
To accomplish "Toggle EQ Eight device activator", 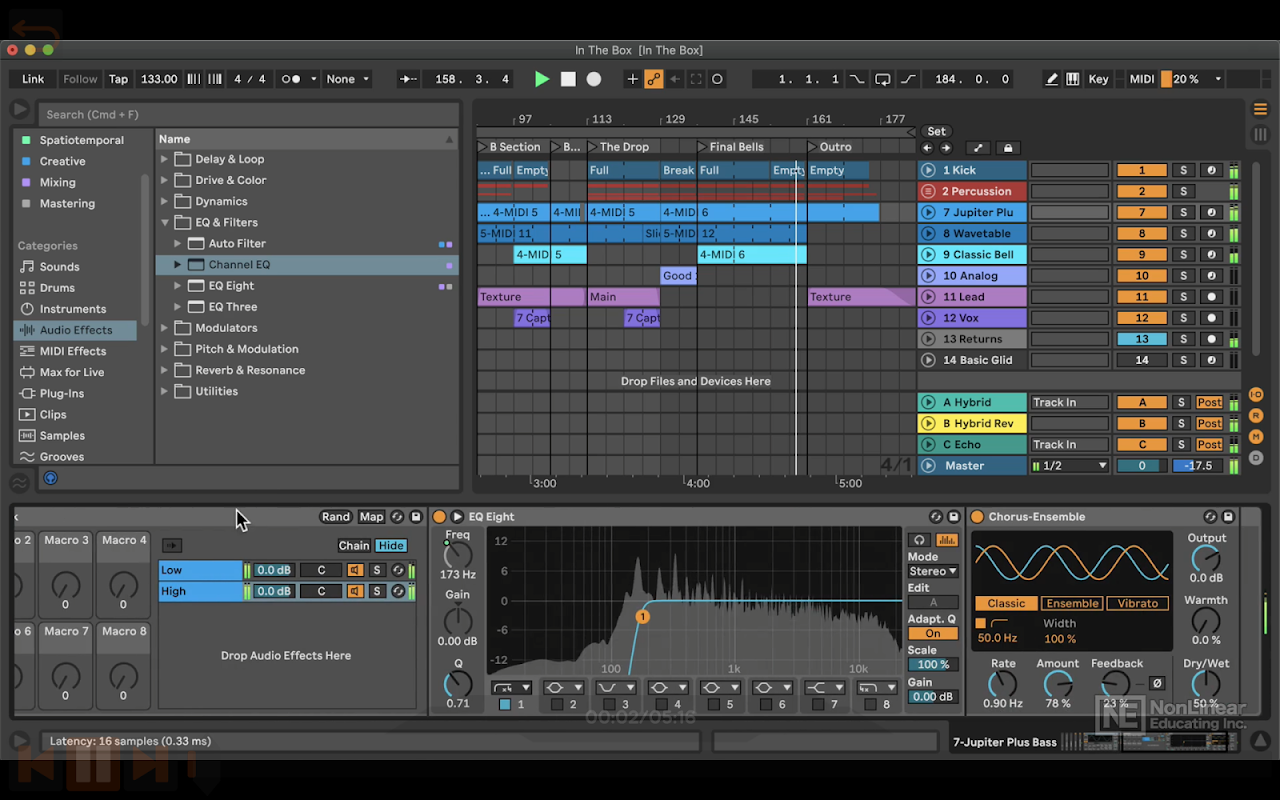I will 439,517.
